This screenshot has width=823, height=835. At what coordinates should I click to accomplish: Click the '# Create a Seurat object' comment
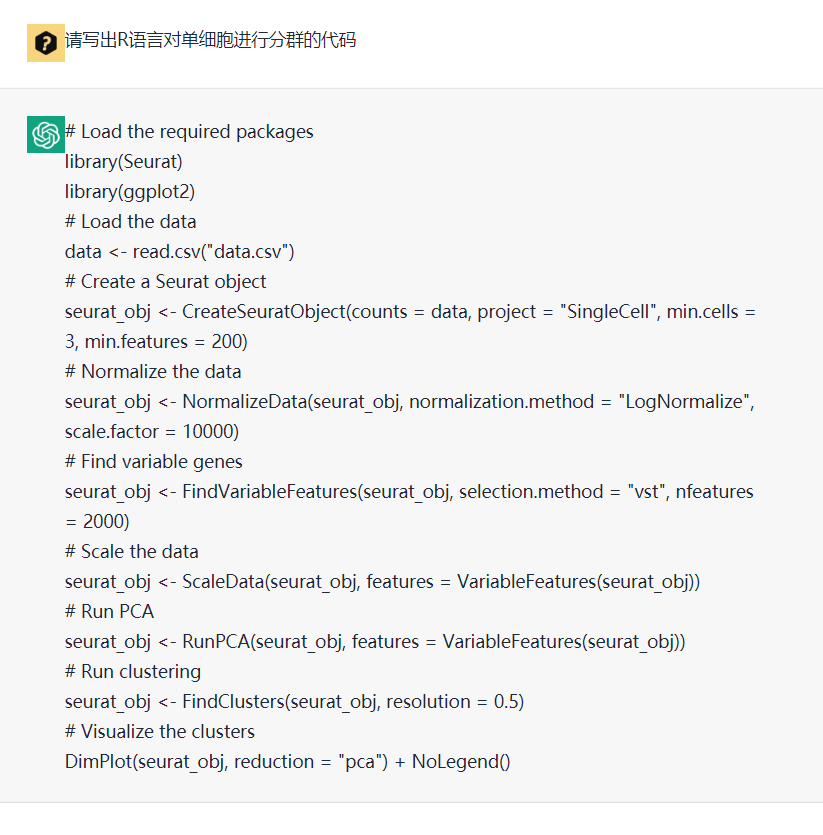pos(165,281)
